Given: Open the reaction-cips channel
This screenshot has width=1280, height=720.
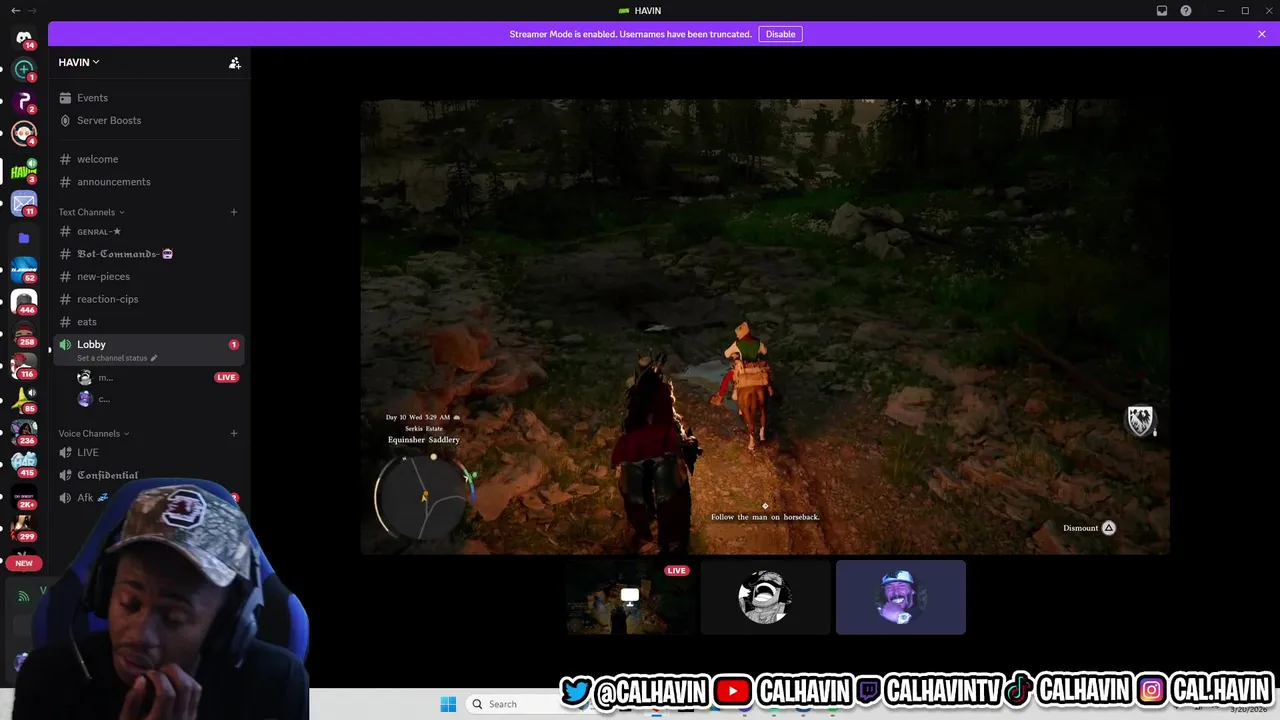Looking at the screenshot, I should 148,299.
